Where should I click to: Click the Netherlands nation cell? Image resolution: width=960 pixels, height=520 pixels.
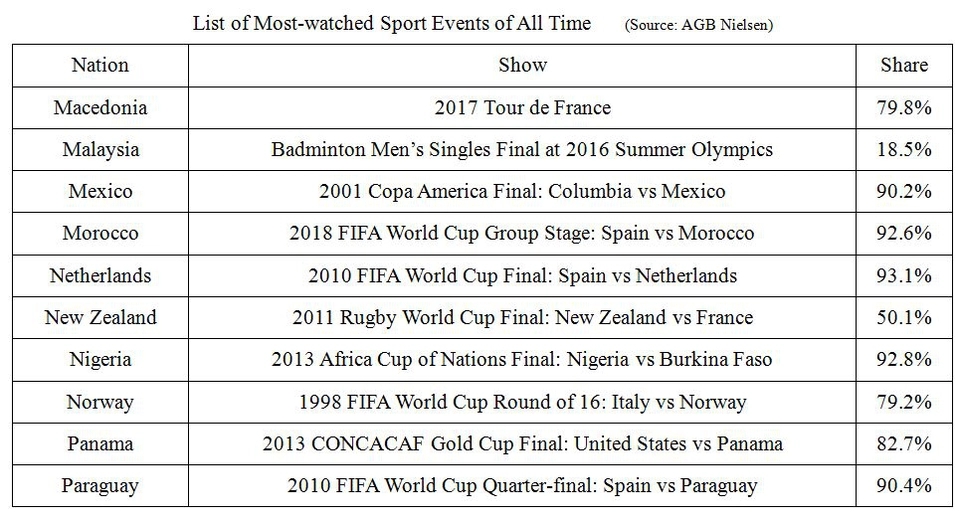click(x=100, y=276)
